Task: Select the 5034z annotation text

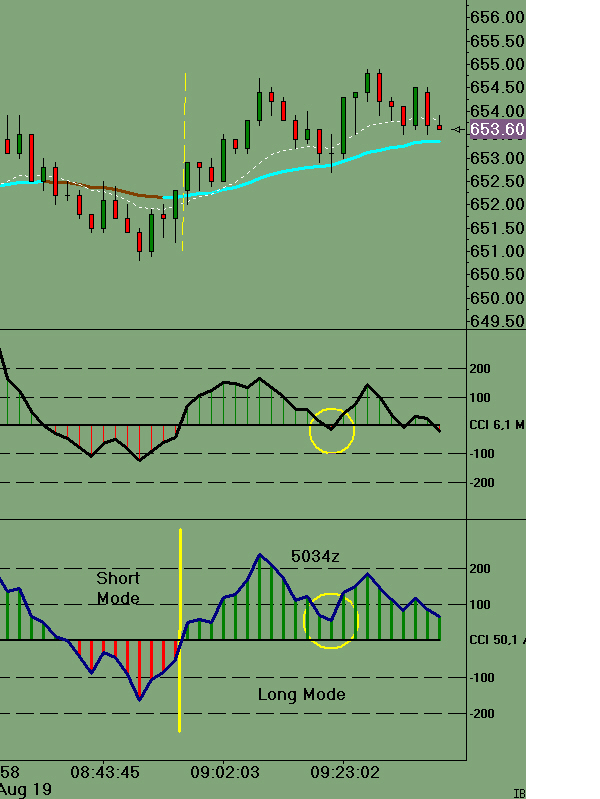Action: click(315, 556)
